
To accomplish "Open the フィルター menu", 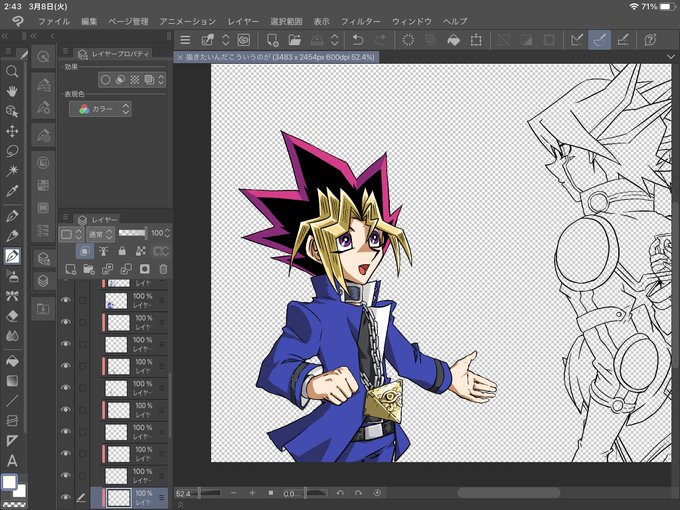I will coord(360,21).
